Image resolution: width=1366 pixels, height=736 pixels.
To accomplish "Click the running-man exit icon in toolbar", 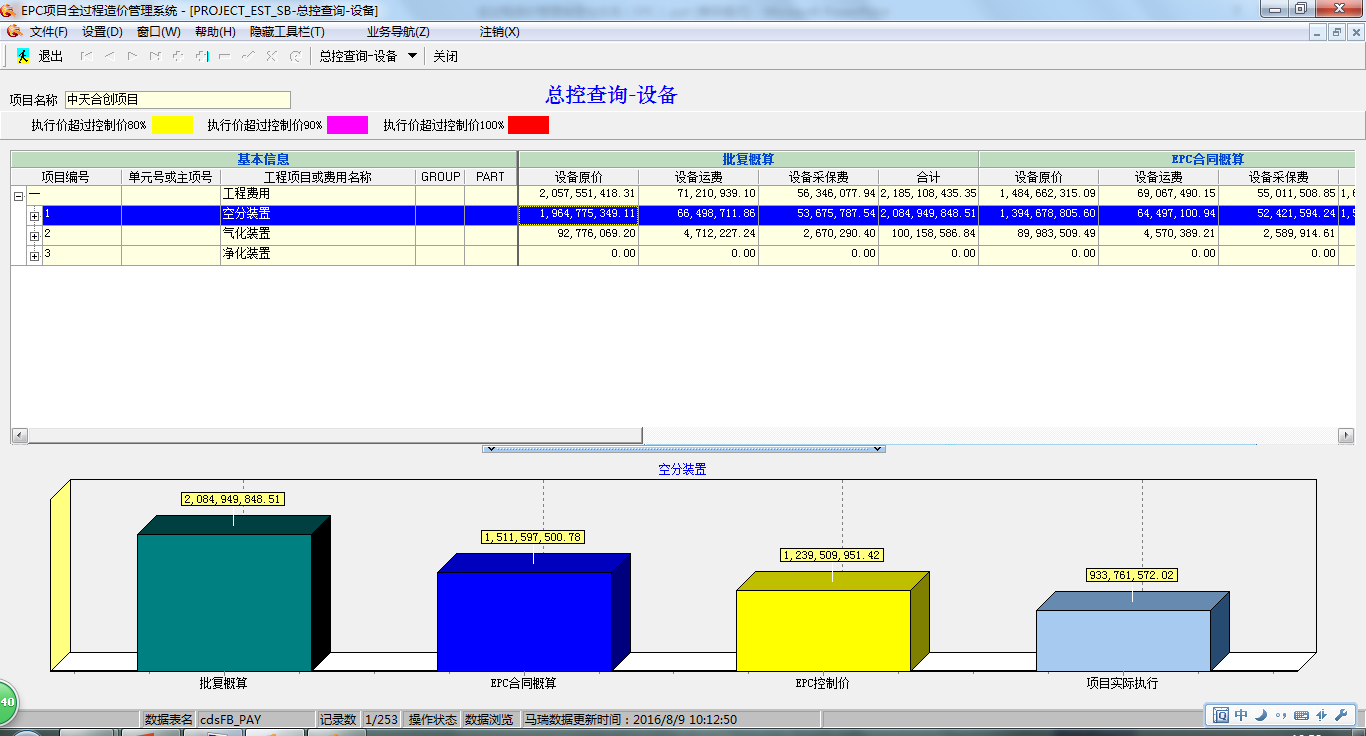I will click(x=23, y=57).
